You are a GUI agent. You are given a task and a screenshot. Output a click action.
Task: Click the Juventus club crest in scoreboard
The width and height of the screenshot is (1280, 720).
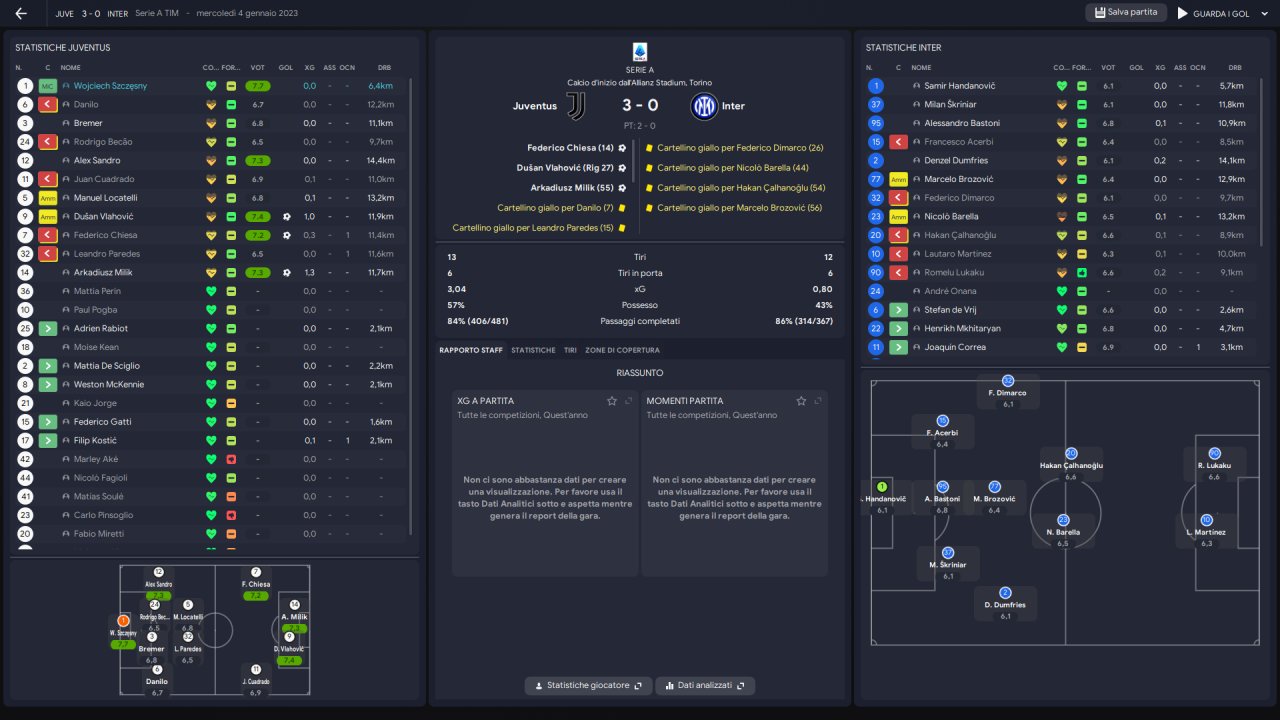point(576,106)
